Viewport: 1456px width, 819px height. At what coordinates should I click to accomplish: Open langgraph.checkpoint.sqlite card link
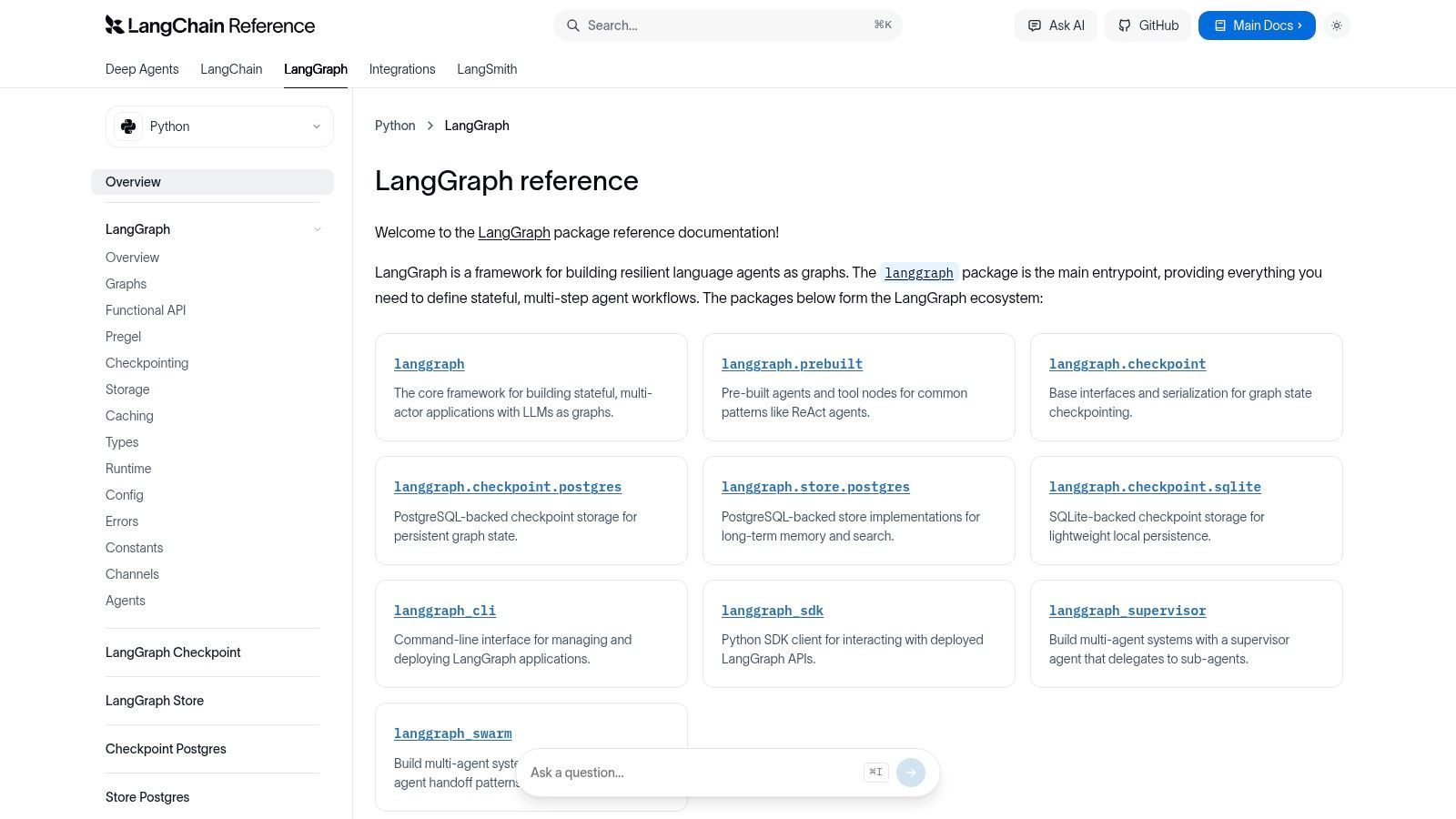(x=1155, y=487)
